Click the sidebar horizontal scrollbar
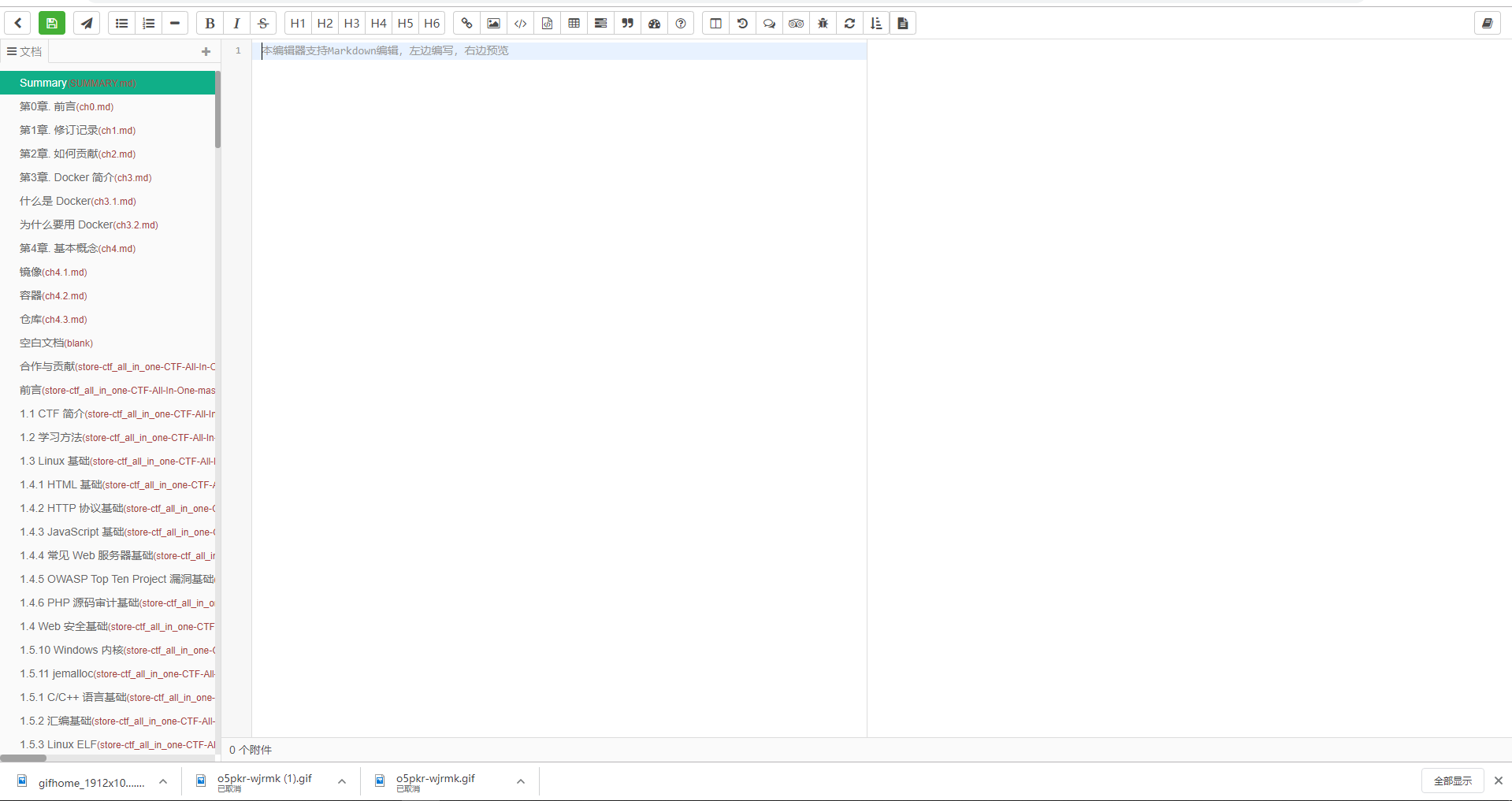Screen dimensions: 1512x801 24,758
